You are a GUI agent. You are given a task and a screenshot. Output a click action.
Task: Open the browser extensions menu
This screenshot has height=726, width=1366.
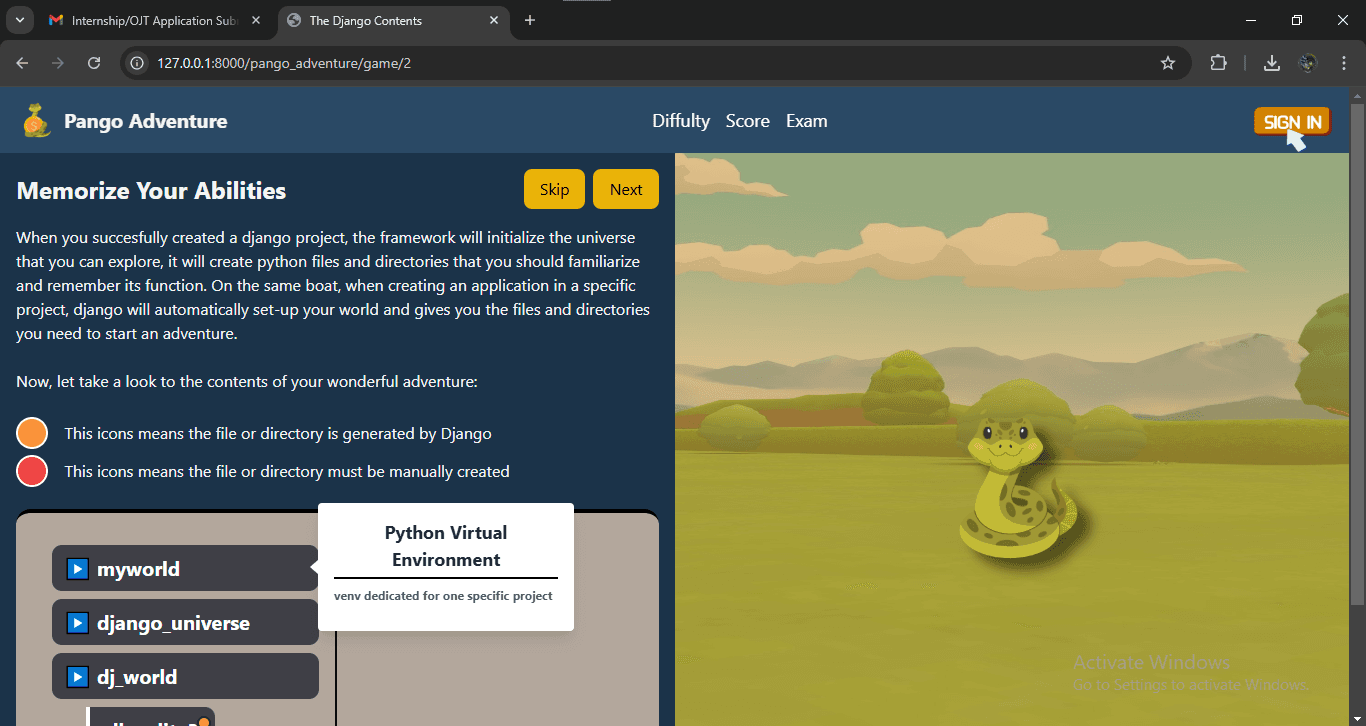(1218, 63)
